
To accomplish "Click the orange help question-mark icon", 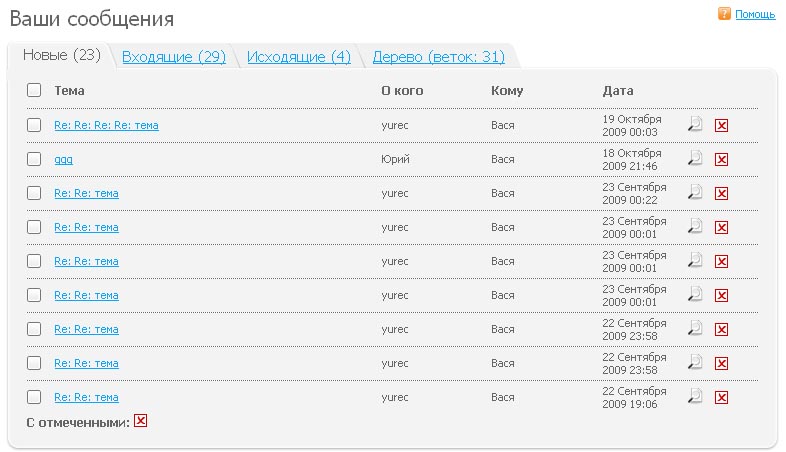I will point(724,14).
